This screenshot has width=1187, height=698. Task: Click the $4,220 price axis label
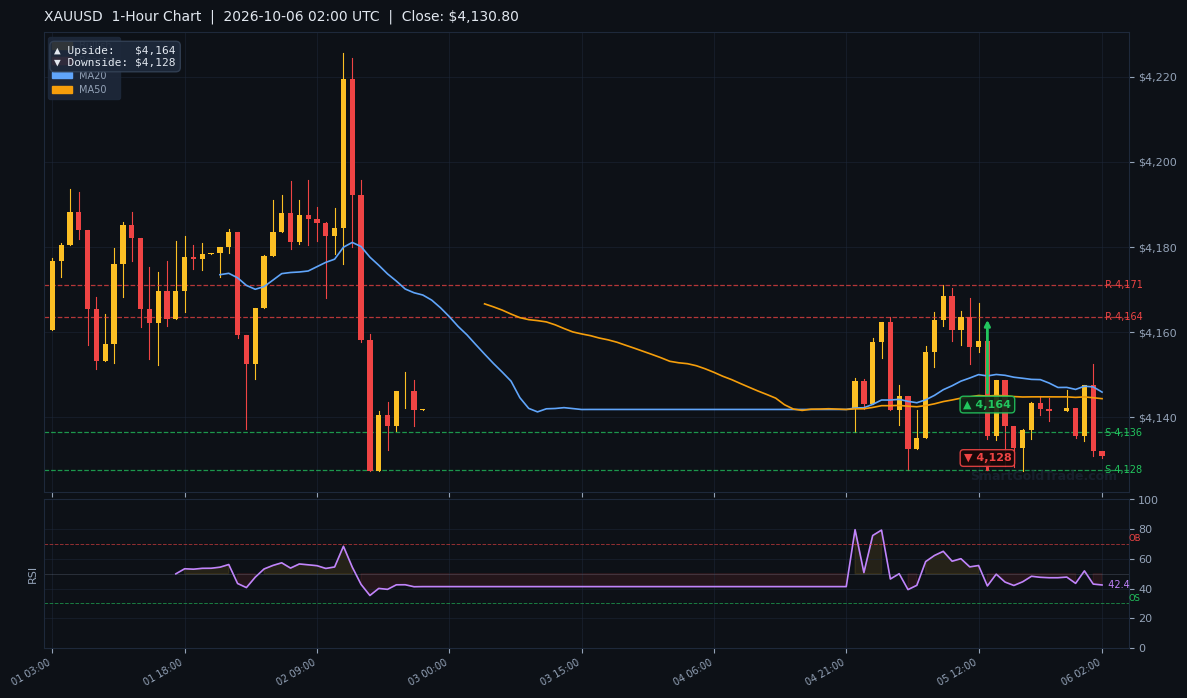tap(1157, 77)
